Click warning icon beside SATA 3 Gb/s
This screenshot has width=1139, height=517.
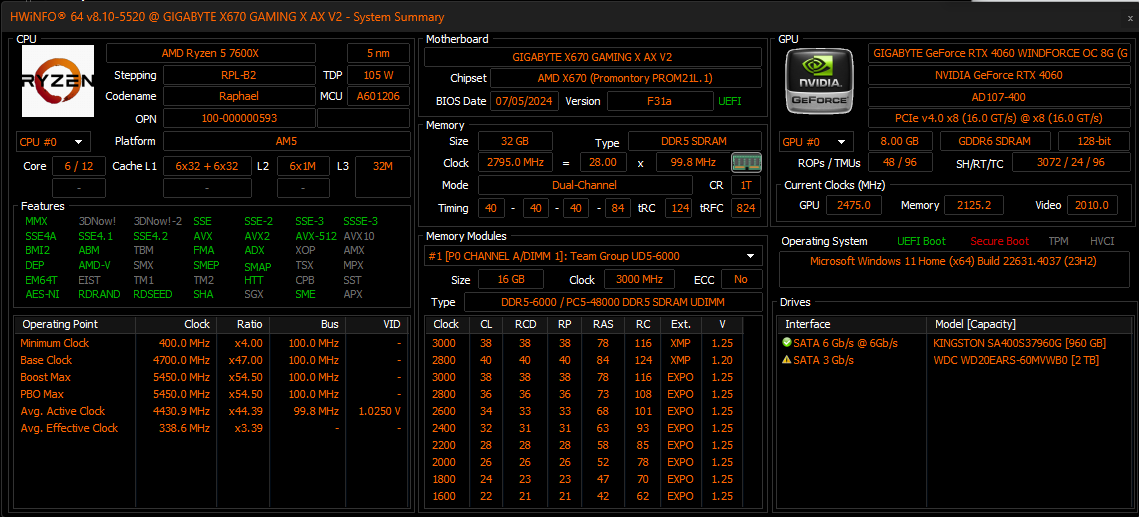787,360
